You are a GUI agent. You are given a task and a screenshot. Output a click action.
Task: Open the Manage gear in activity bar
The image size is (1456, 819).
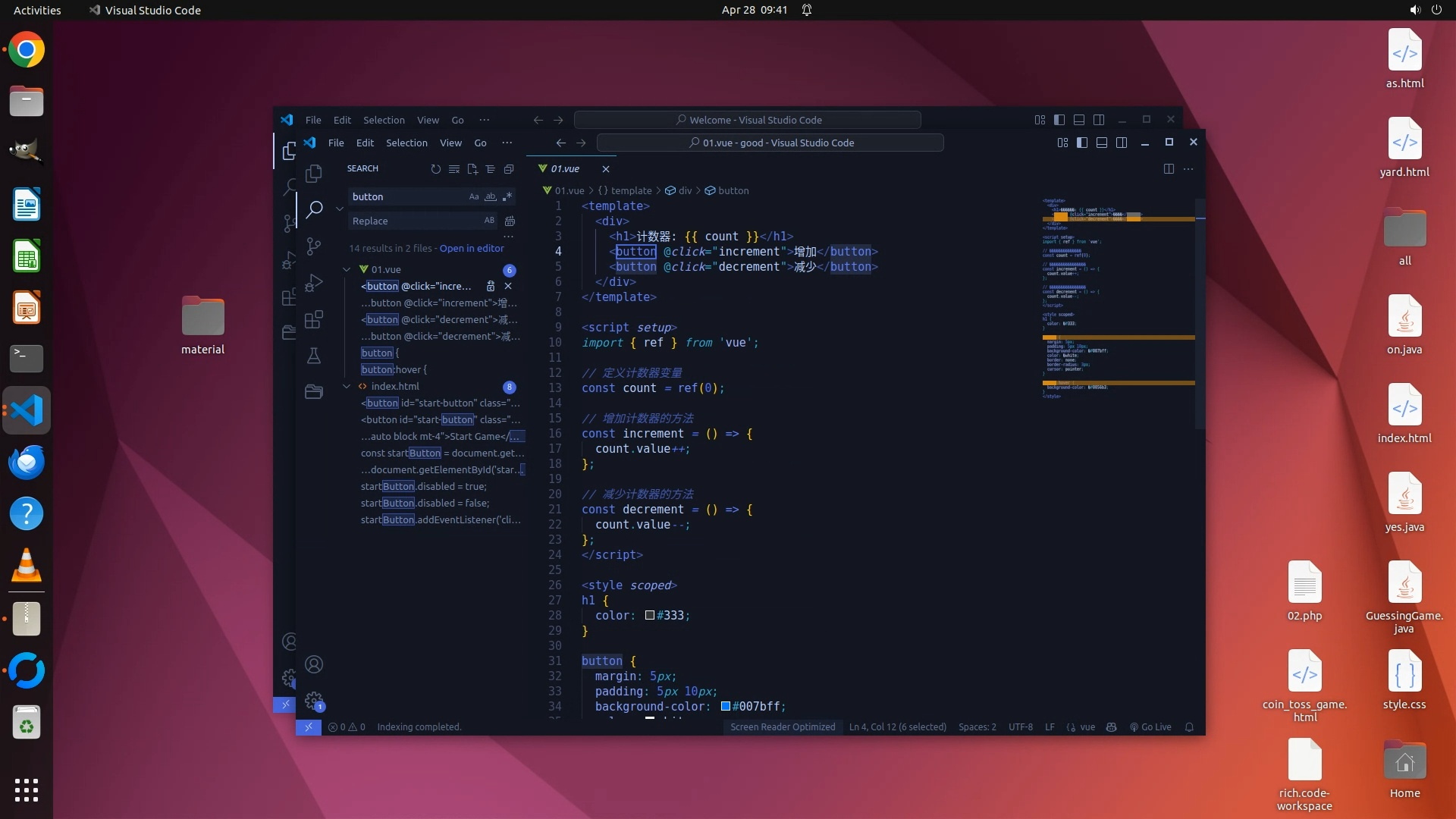(x=314, y=701)
